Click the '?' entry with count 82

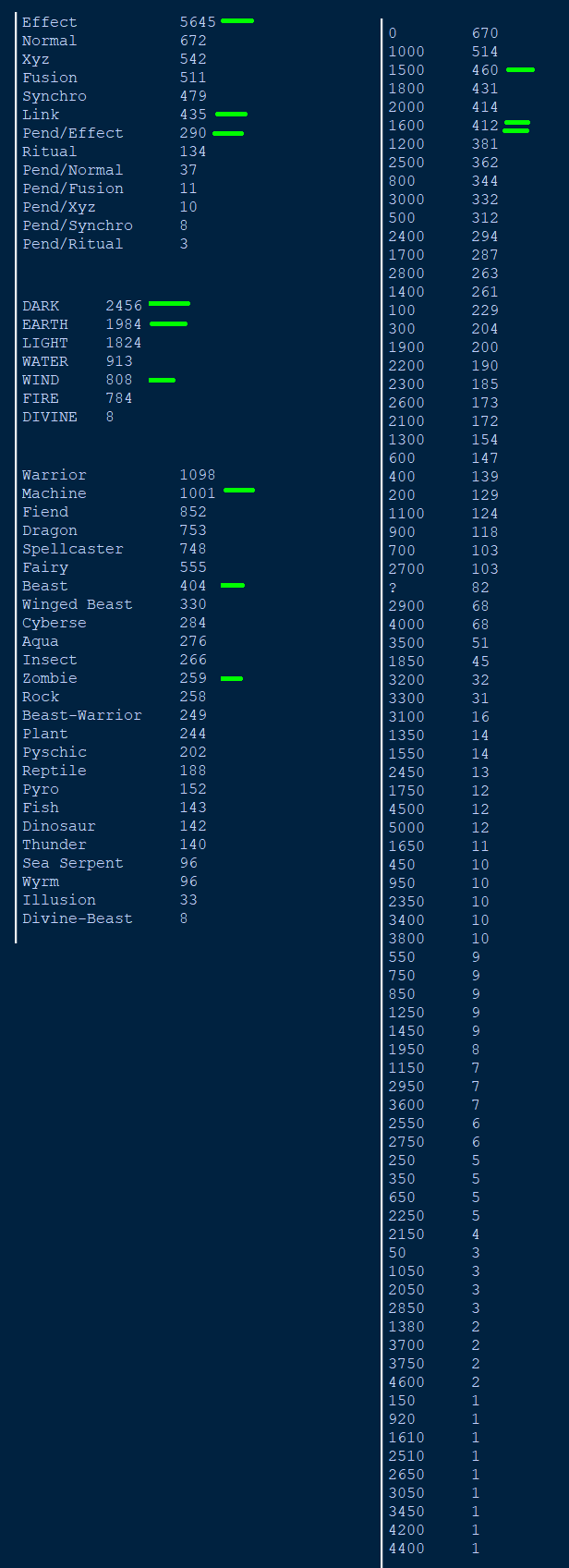[393, 588]
